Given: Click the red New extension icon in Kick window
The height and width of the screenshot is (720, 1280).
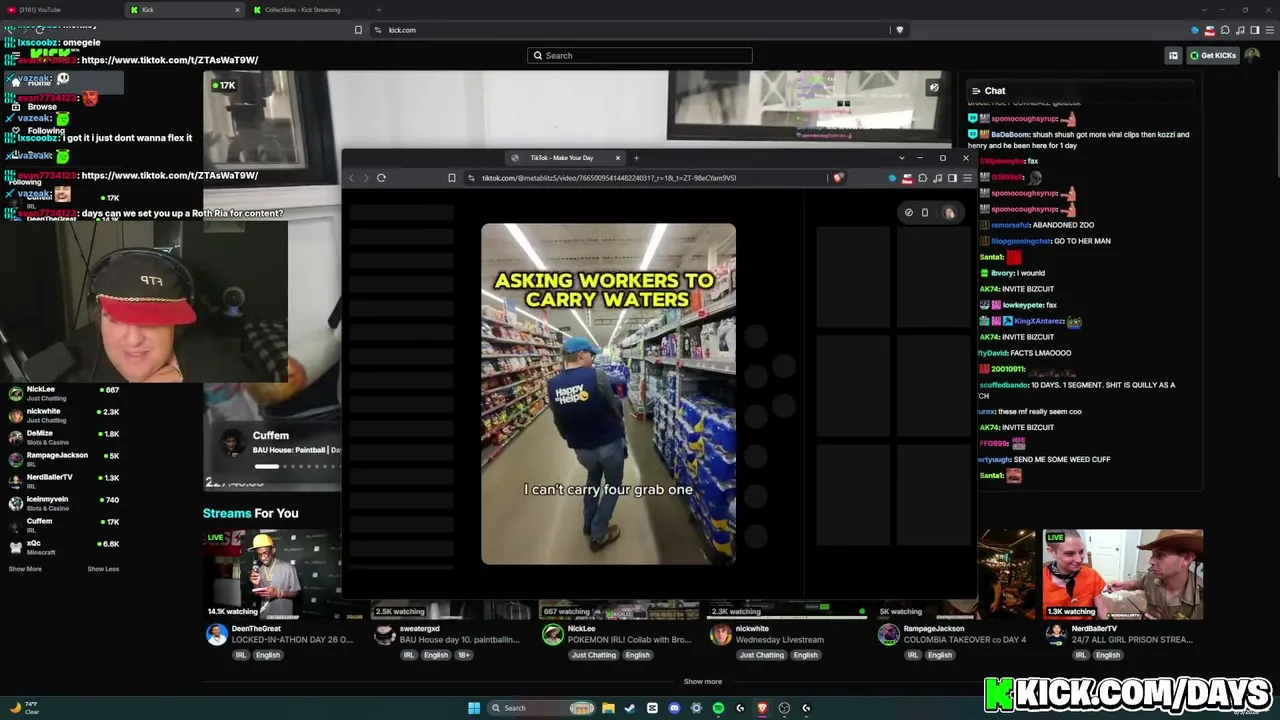Looking at the screenshot, I should point(1210,30).
